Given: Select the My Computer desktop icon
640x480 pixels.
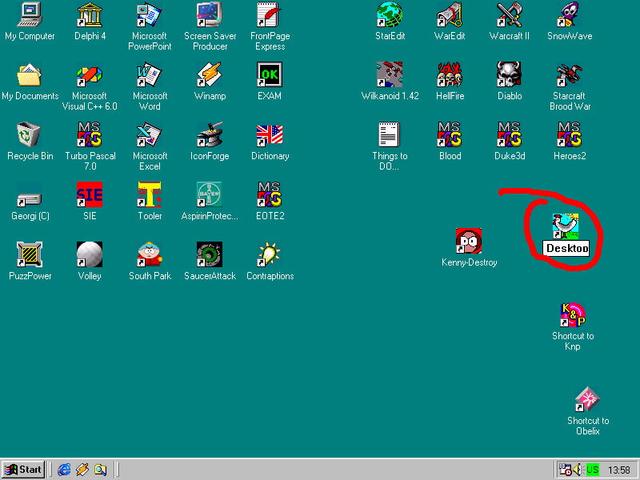Looking at the screenshot, I should click(x=30, y=14).
